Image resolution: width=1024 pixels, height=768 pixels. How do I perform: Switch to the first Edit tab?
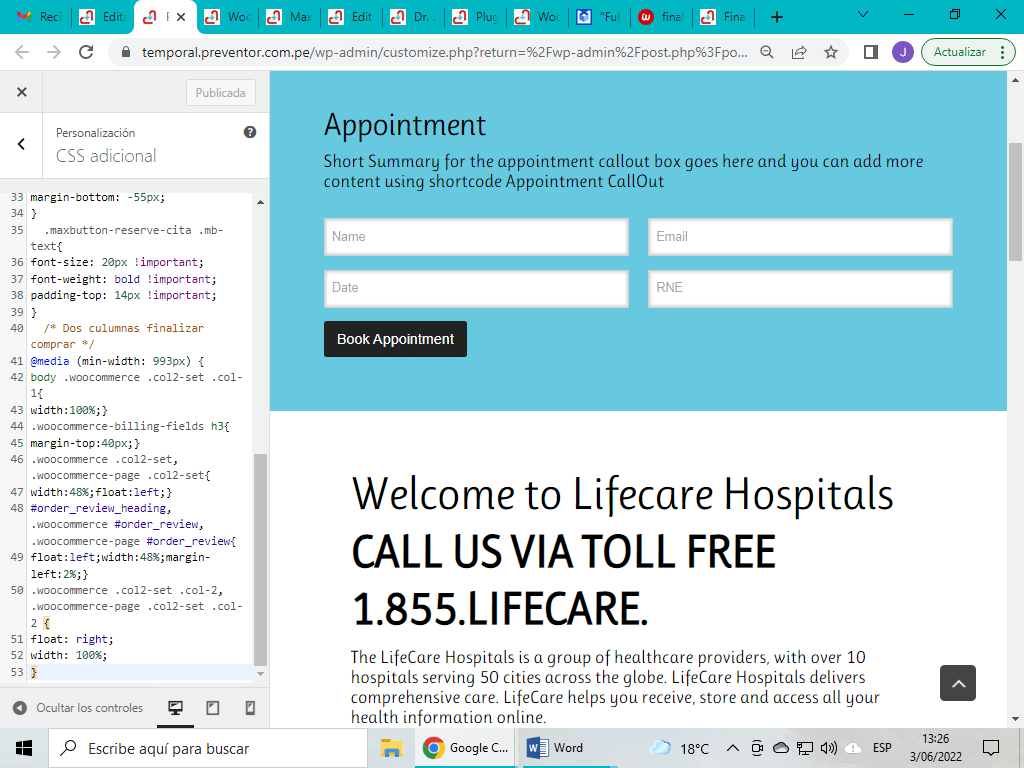[102, 17]
